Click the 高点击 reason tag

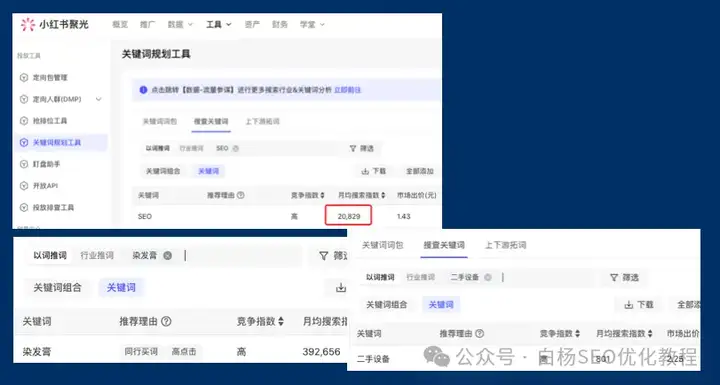[184, 351]
